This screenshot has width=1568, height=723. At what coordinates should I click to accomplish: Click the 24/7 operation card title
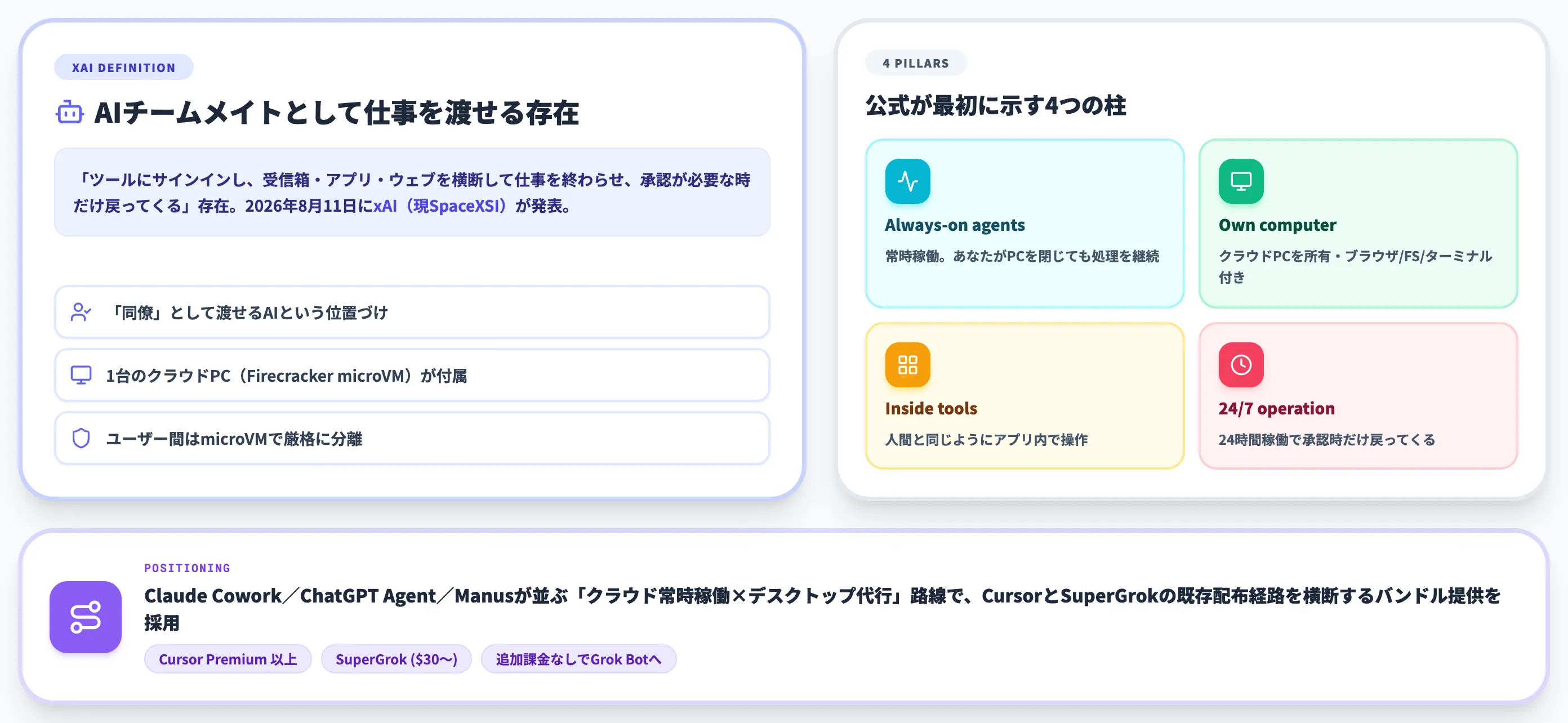[x=1276, y=408]
